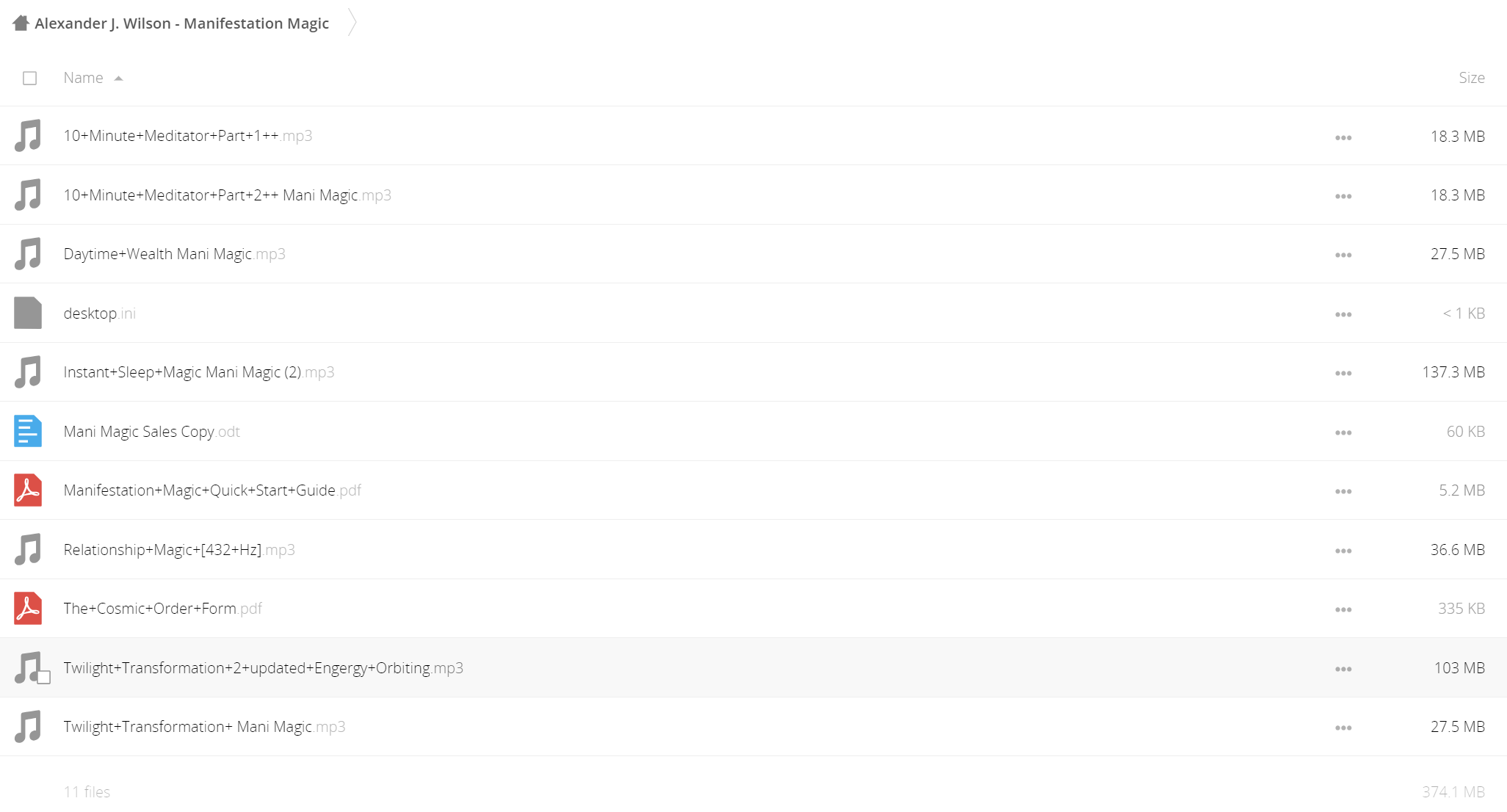The height and width of the screenshot is (812, 1507).
Task: Sort by the Name column header
Action: [x=83, y=78]
